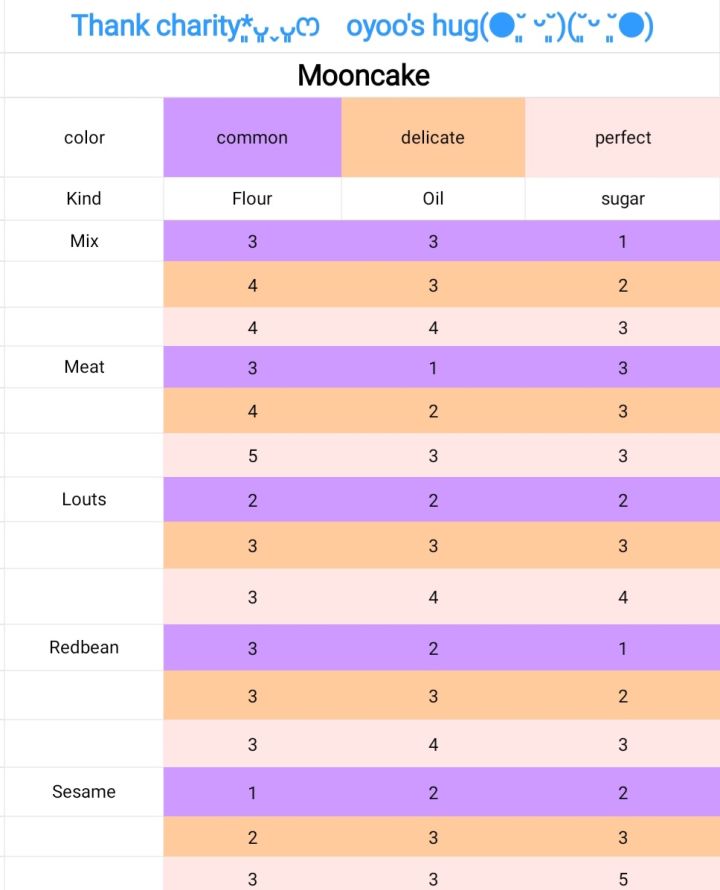Viewport: 720px width, 890px height.
Task: Select the Flour cell showing 5 for Meat
Action: [252, 456]
